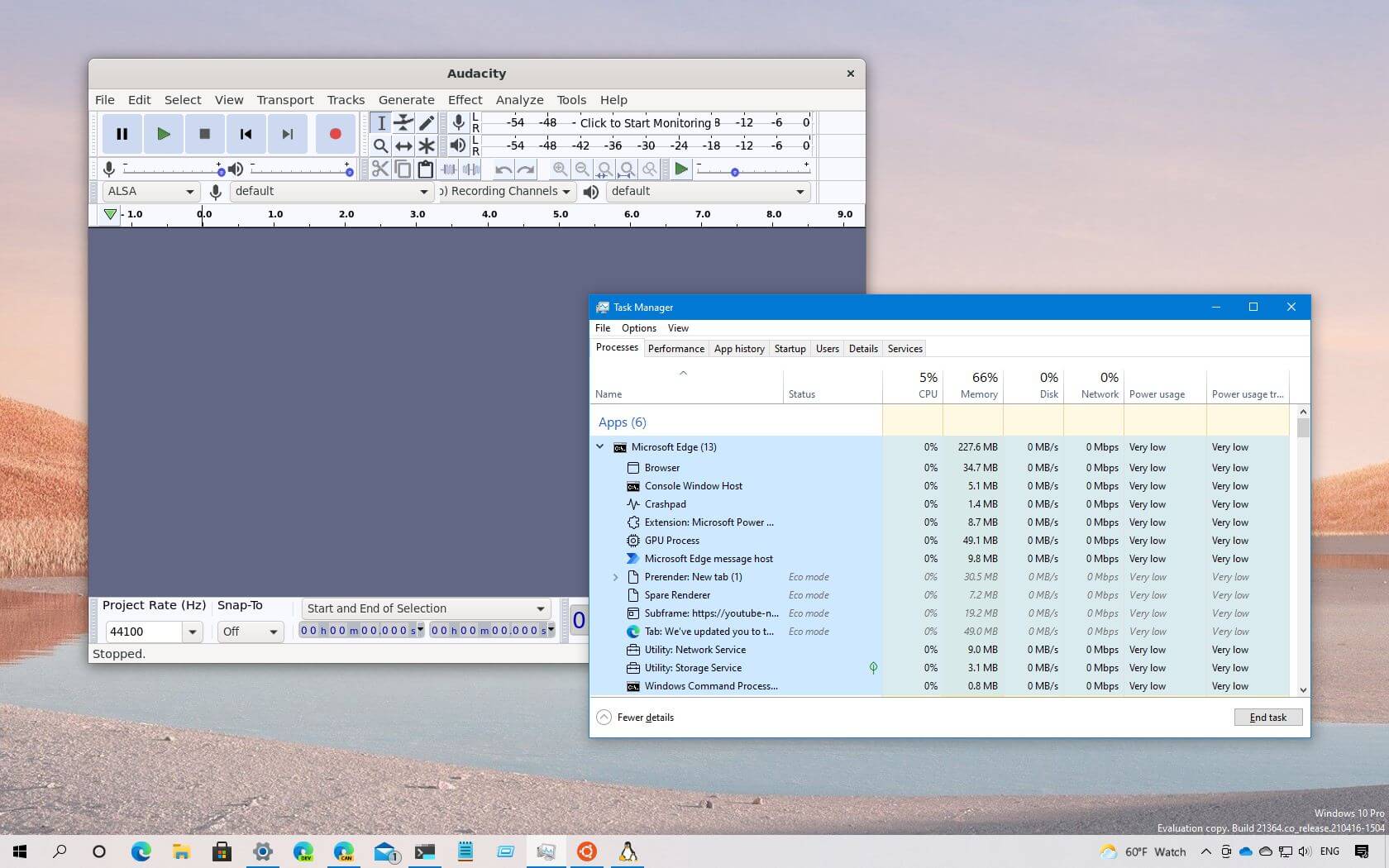Switch to the Performance tab in Task Manager

(x=675, y=348)
